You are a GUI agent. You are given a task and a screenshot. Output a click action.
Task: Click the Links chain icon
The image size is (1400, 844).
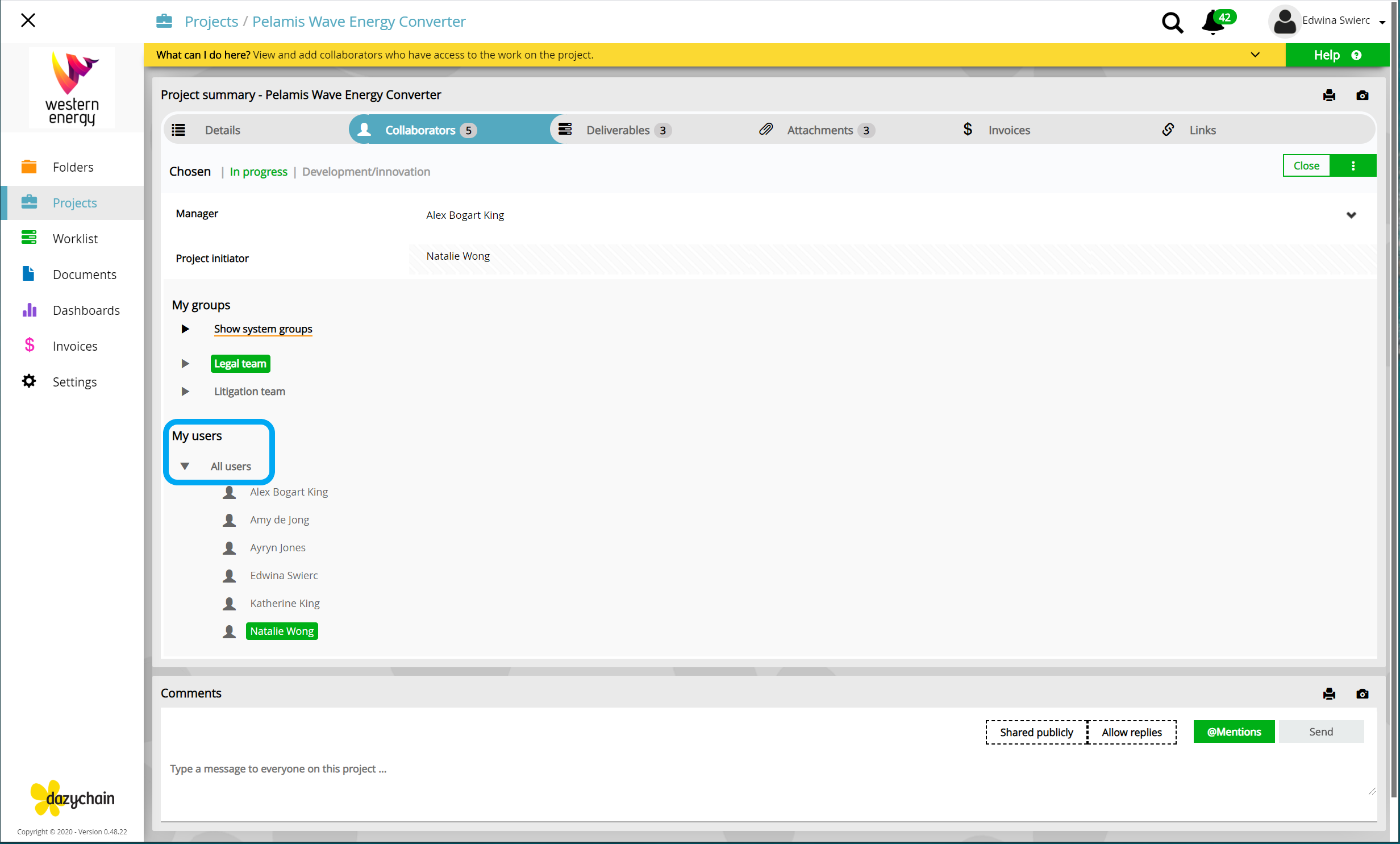pos(1168,129)
